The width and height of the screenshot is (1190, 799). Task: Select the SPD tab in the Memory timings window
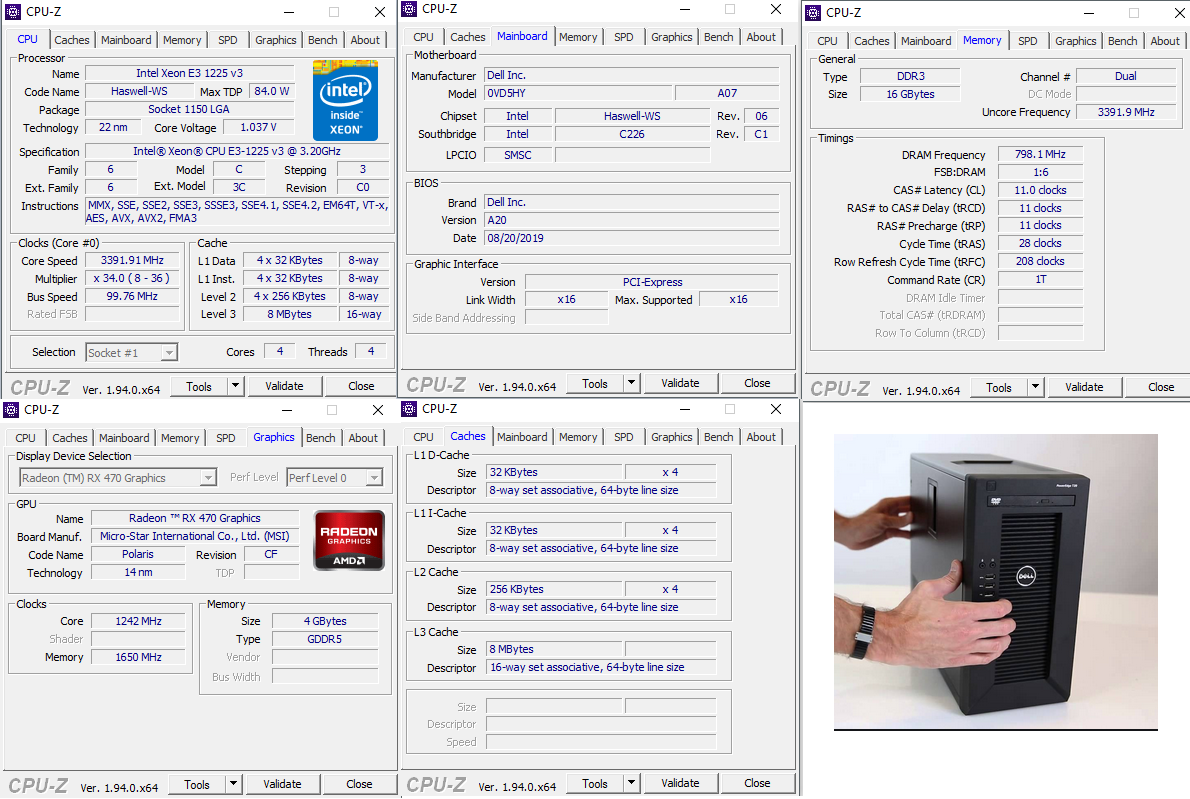[1027, 41]
